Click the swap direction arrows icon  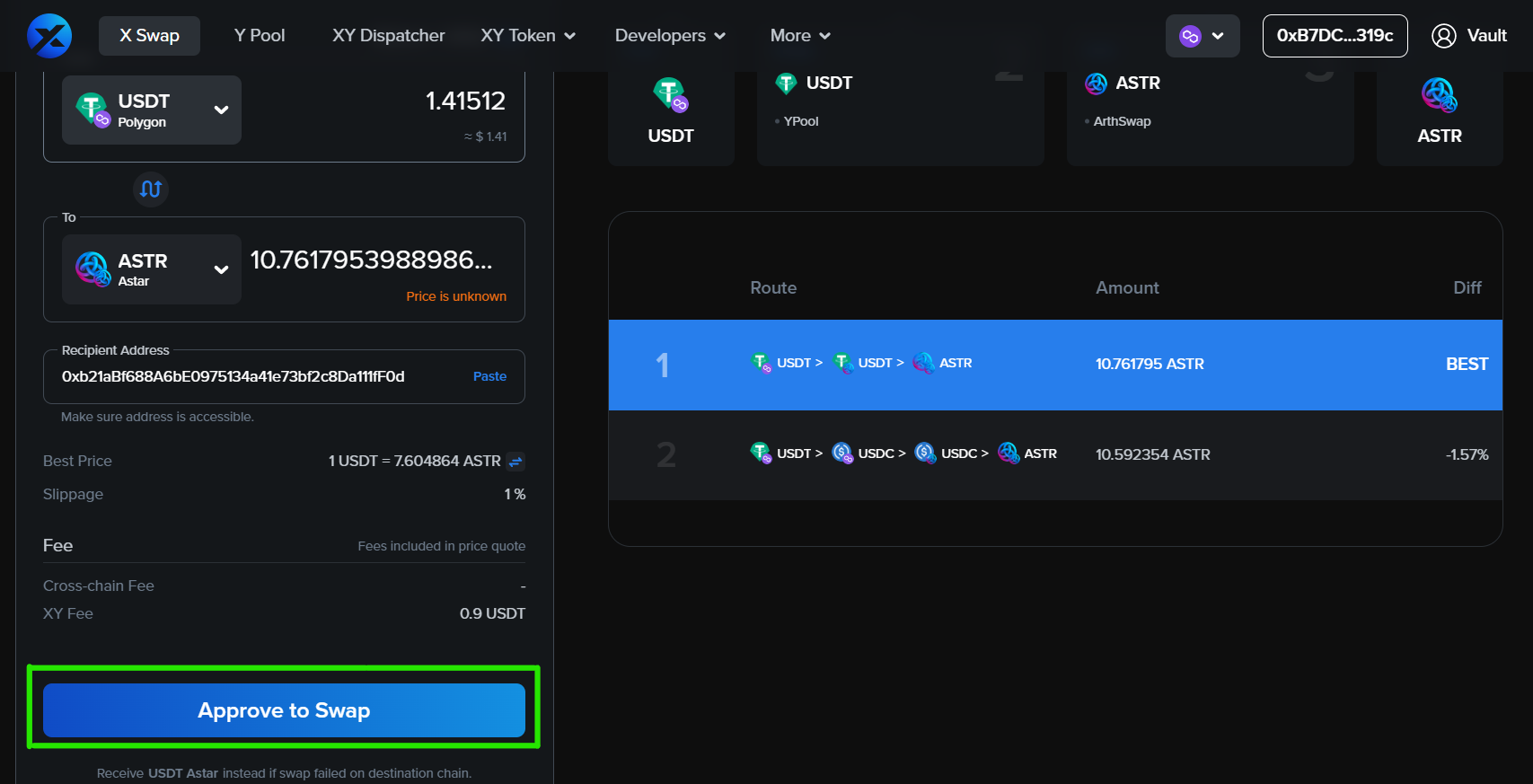[x=151, y=189]
